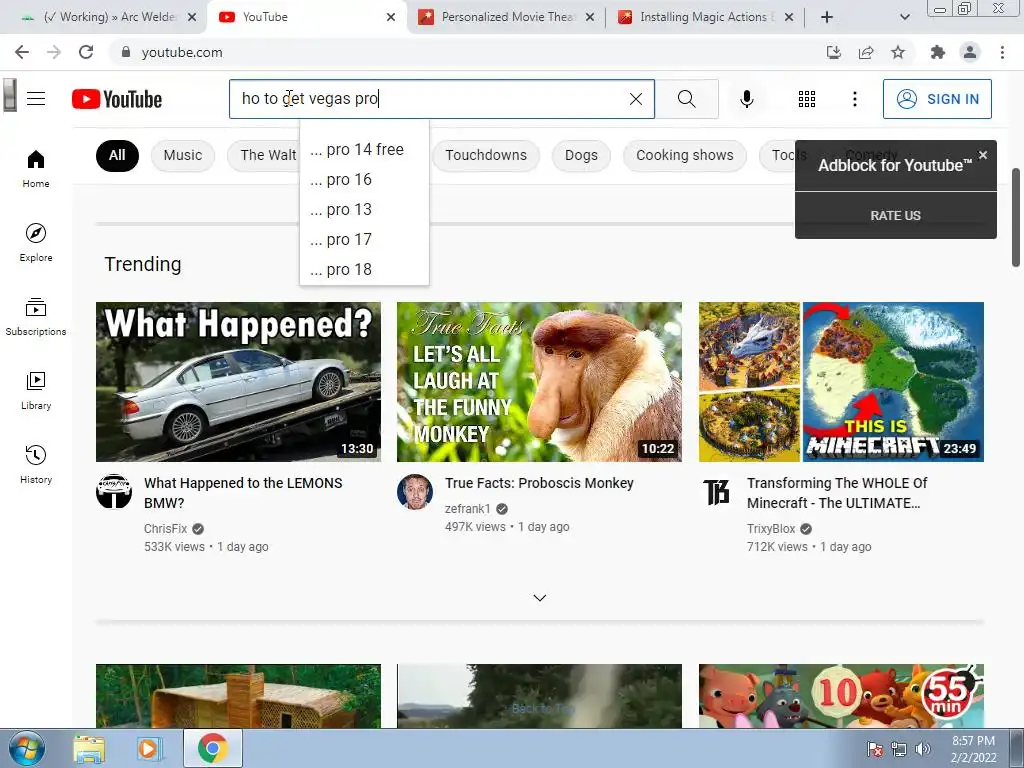Click the volume speaker tray icon
Viewport: 1024px width, 768px height.
(922, 749)
